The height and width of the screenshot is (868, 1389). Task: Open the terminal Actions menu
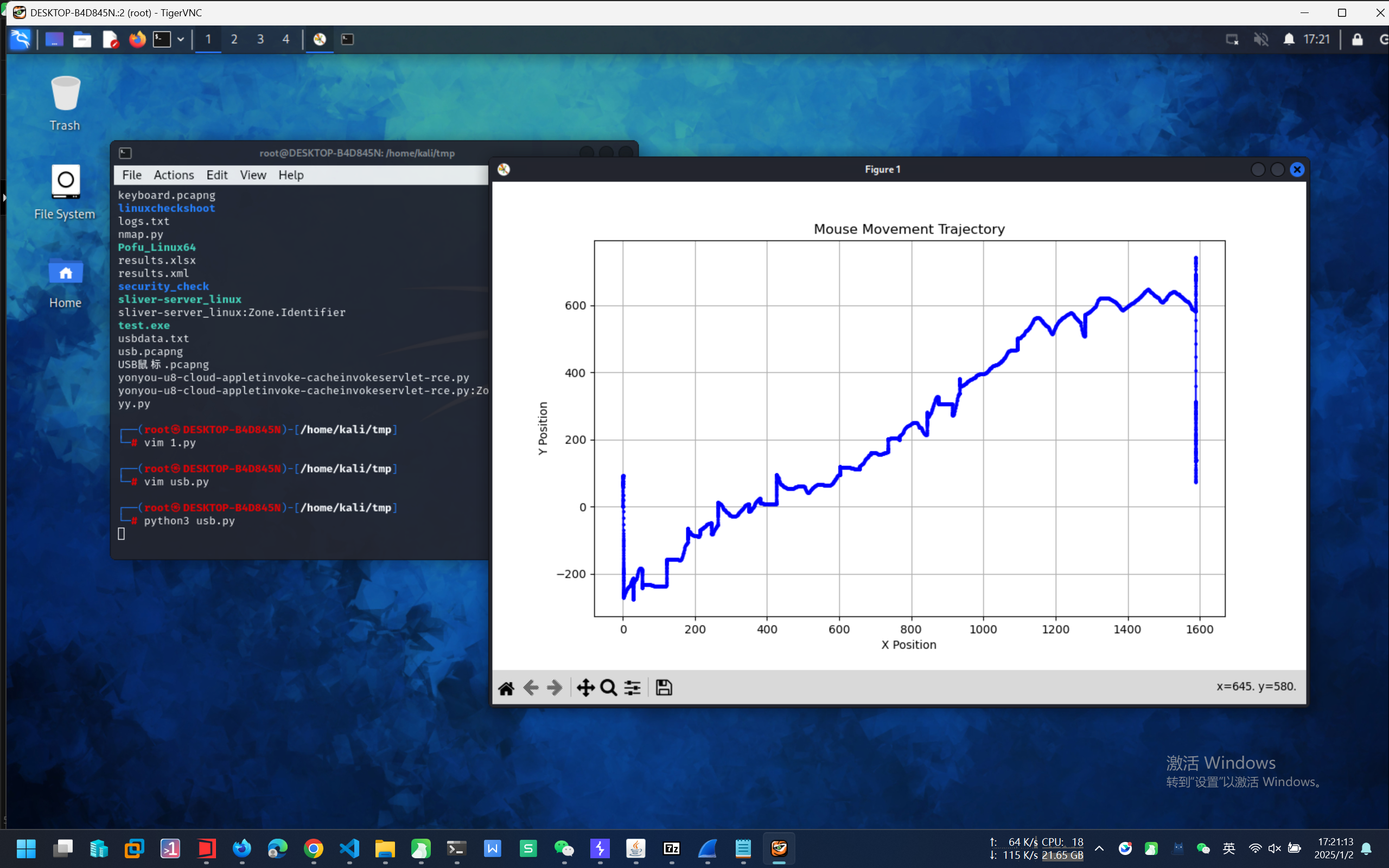(173, 175)
